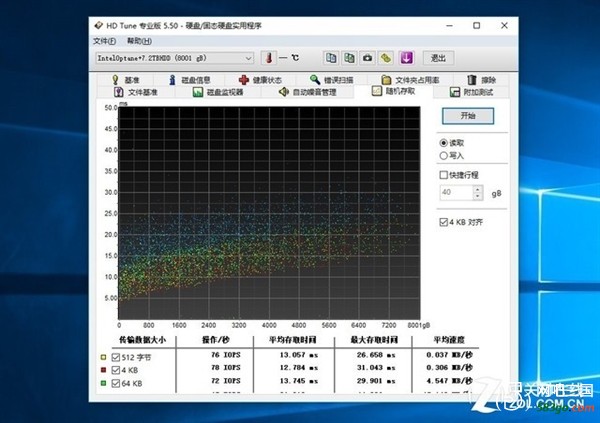Click the 传输数据大小 column header

(142, 340)
